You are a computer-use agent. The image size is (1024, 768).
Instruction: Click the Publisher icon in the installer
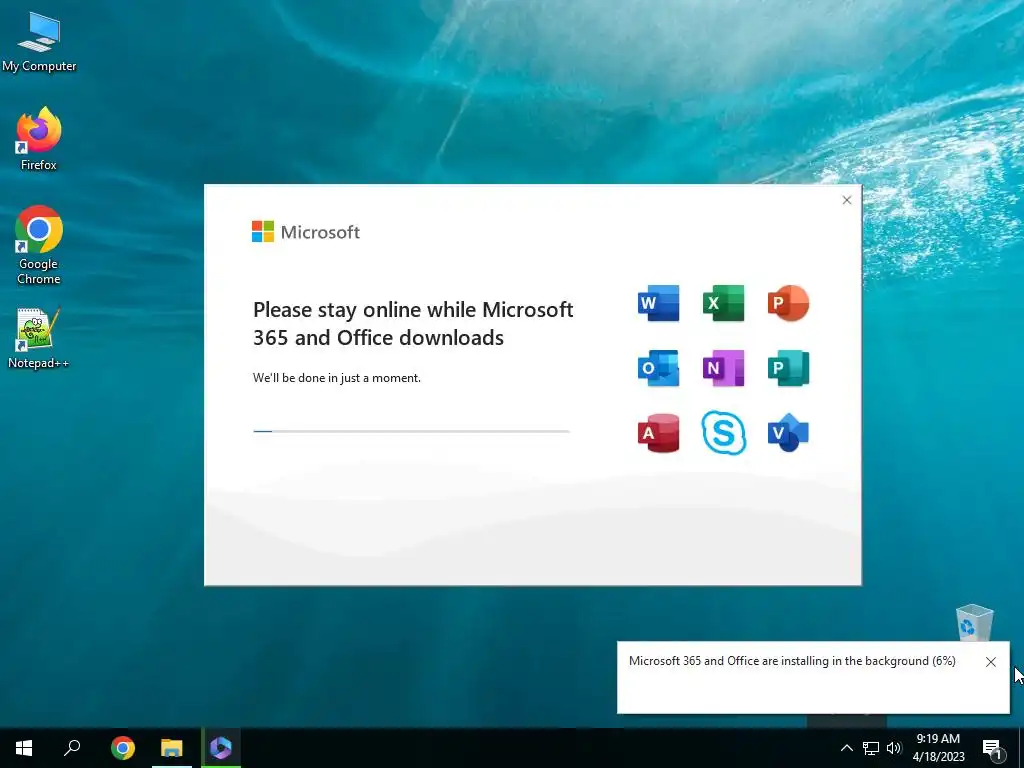click(x=788, y=368)
